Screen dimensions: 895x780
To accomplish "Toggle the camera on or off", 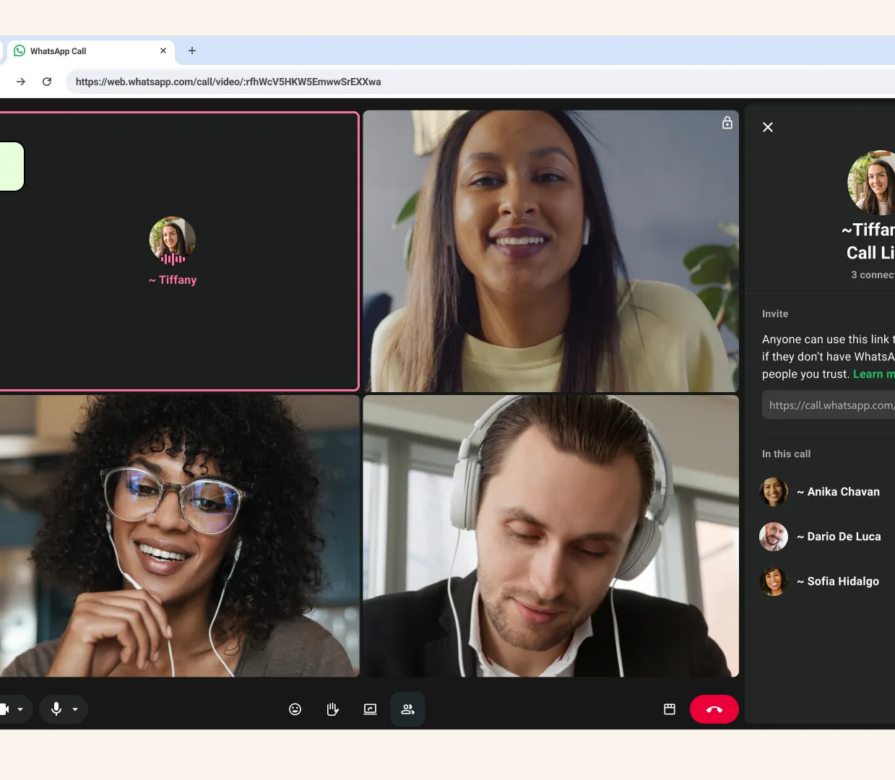I will [4, 709].
